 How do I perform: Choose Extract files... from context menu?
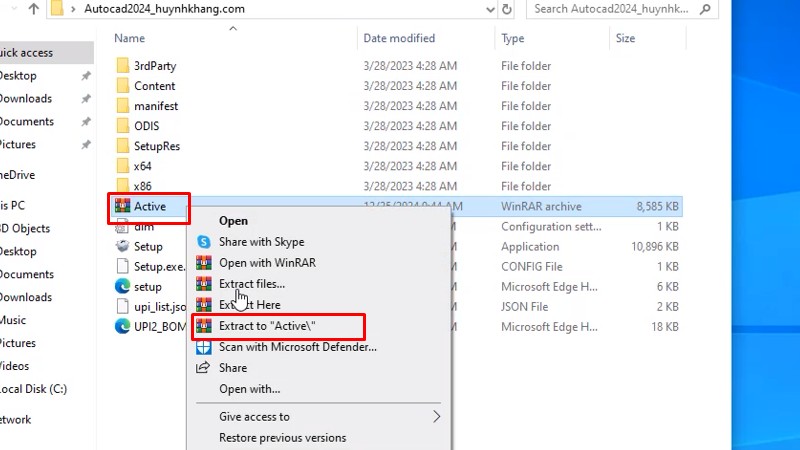[251, 284]
